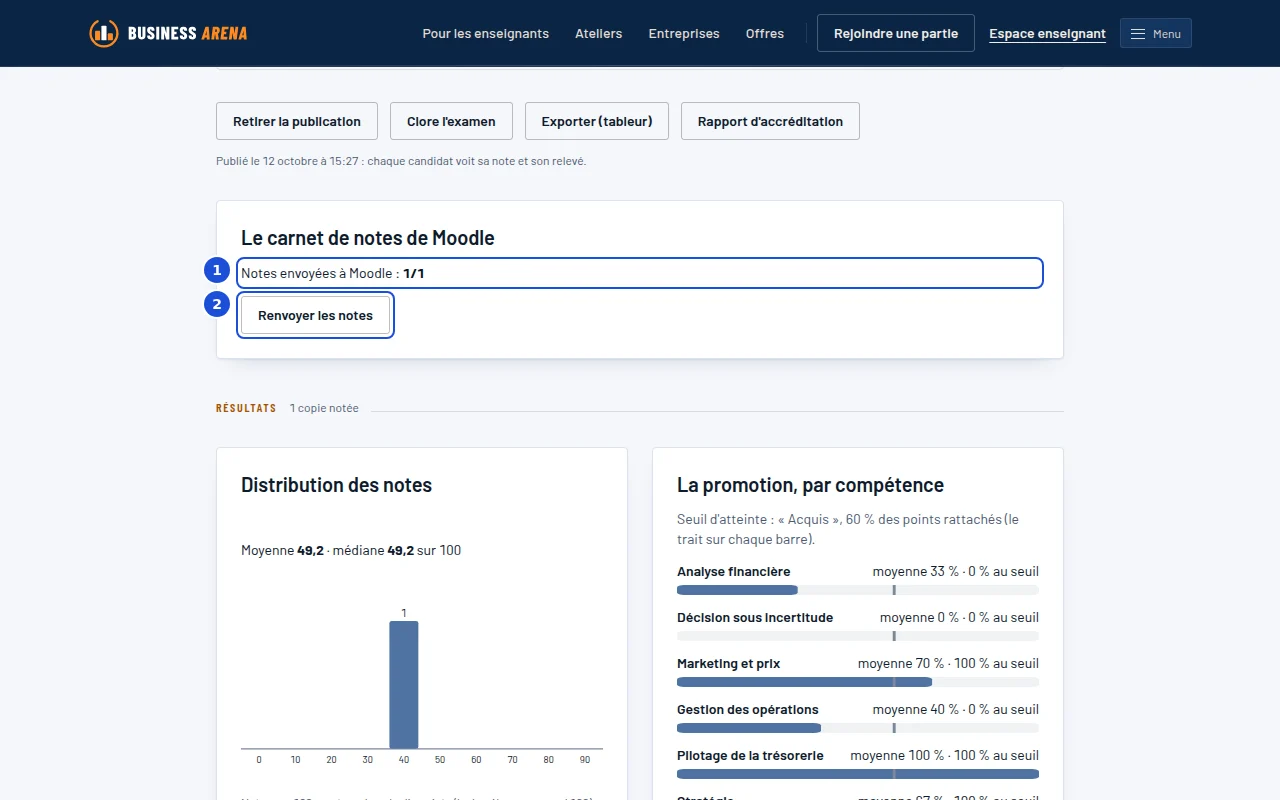Click 'moyenne 40 % · 0 % au seuil' text
1280x800 pixels.
(956, 709)
